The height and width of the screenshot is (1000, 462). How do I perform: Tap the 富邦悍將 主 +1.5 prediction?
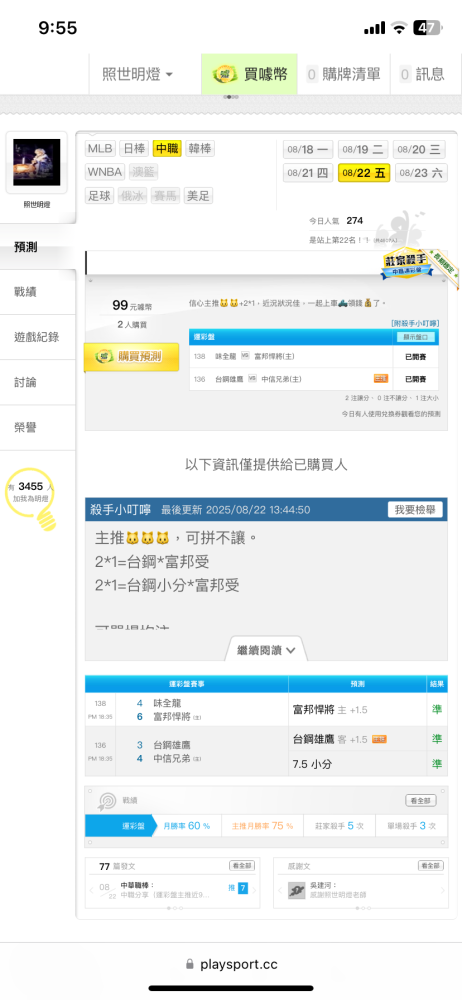(x=331, y=709)
